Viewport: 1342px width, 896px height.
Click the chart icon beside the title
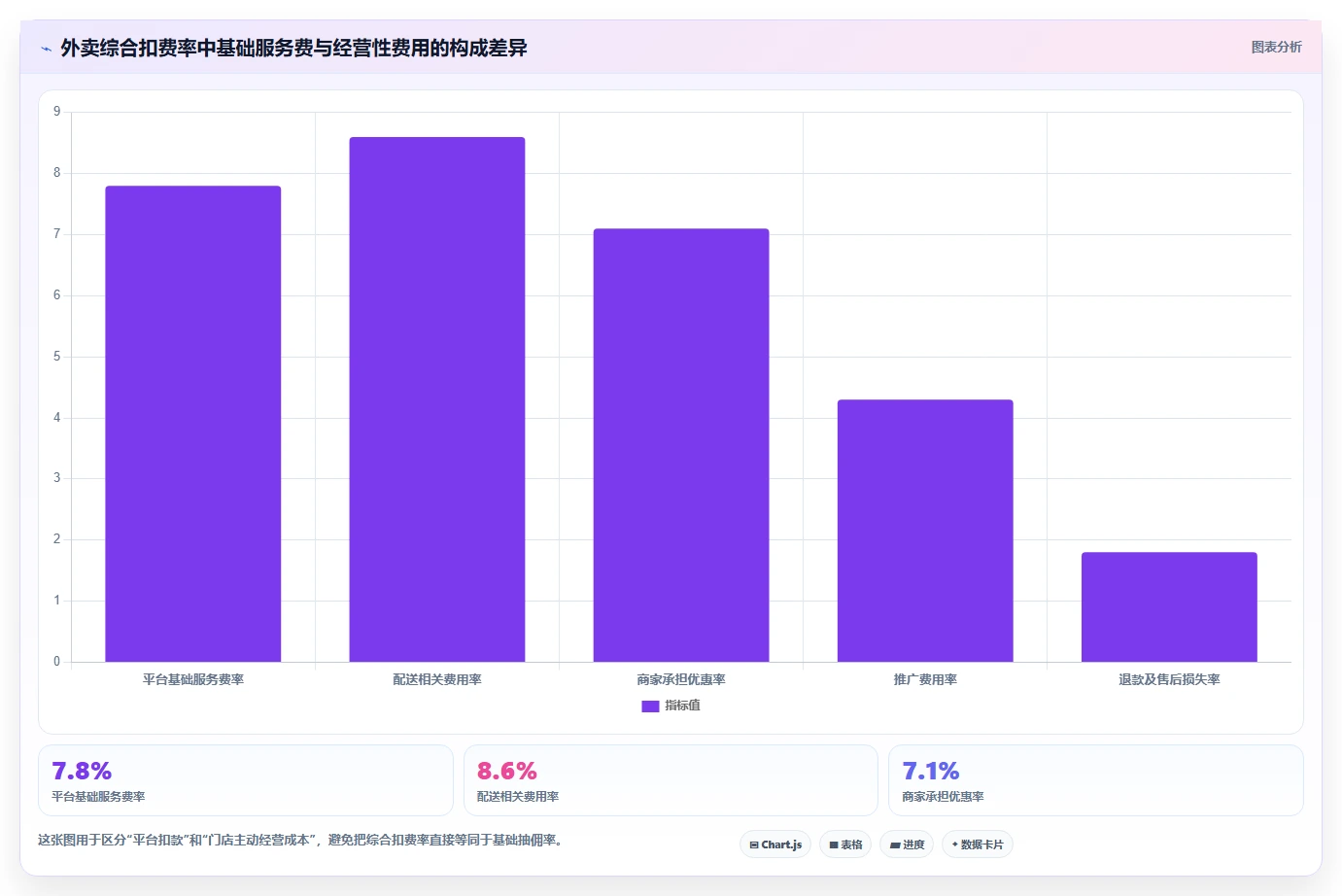click(46, 49)
